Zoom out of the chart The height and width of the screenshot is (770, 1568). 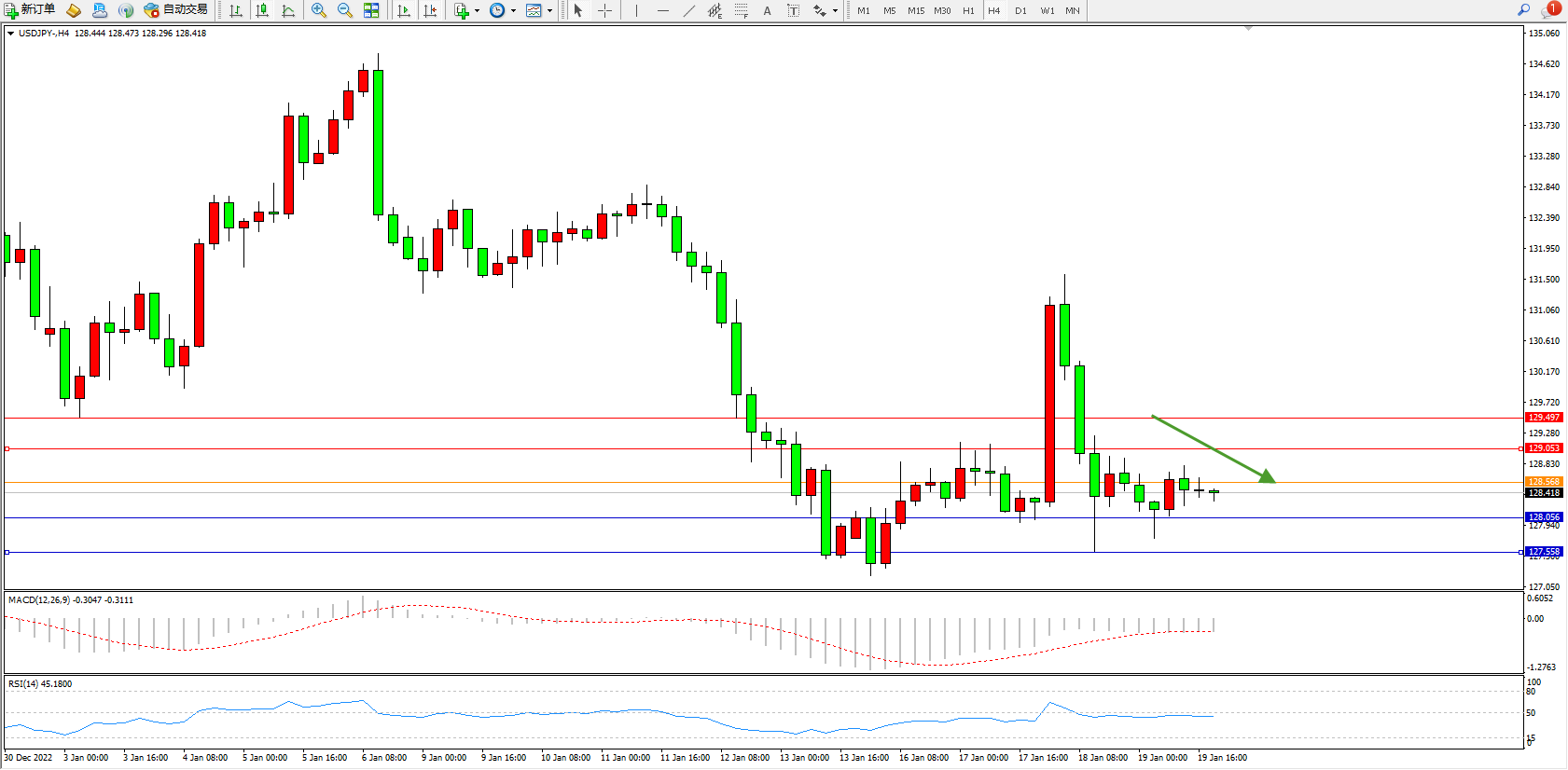point(344,10)
